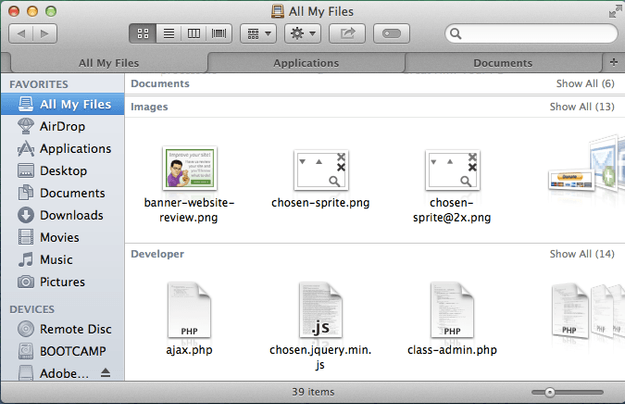Expand Developer section with Show All (14)
This screenshot has height=404, width=625.
coord(582,254)
